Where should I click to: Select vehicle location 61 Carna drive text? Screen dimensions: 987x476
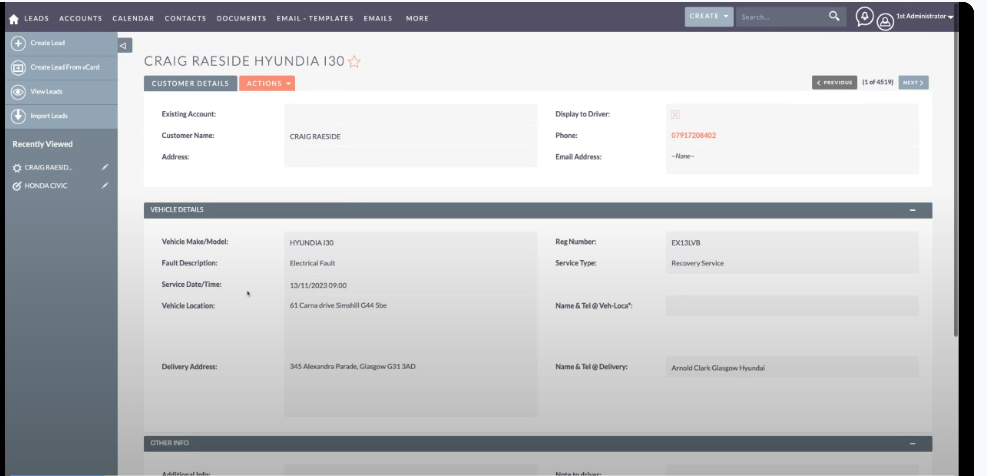[x=338, y=305]
